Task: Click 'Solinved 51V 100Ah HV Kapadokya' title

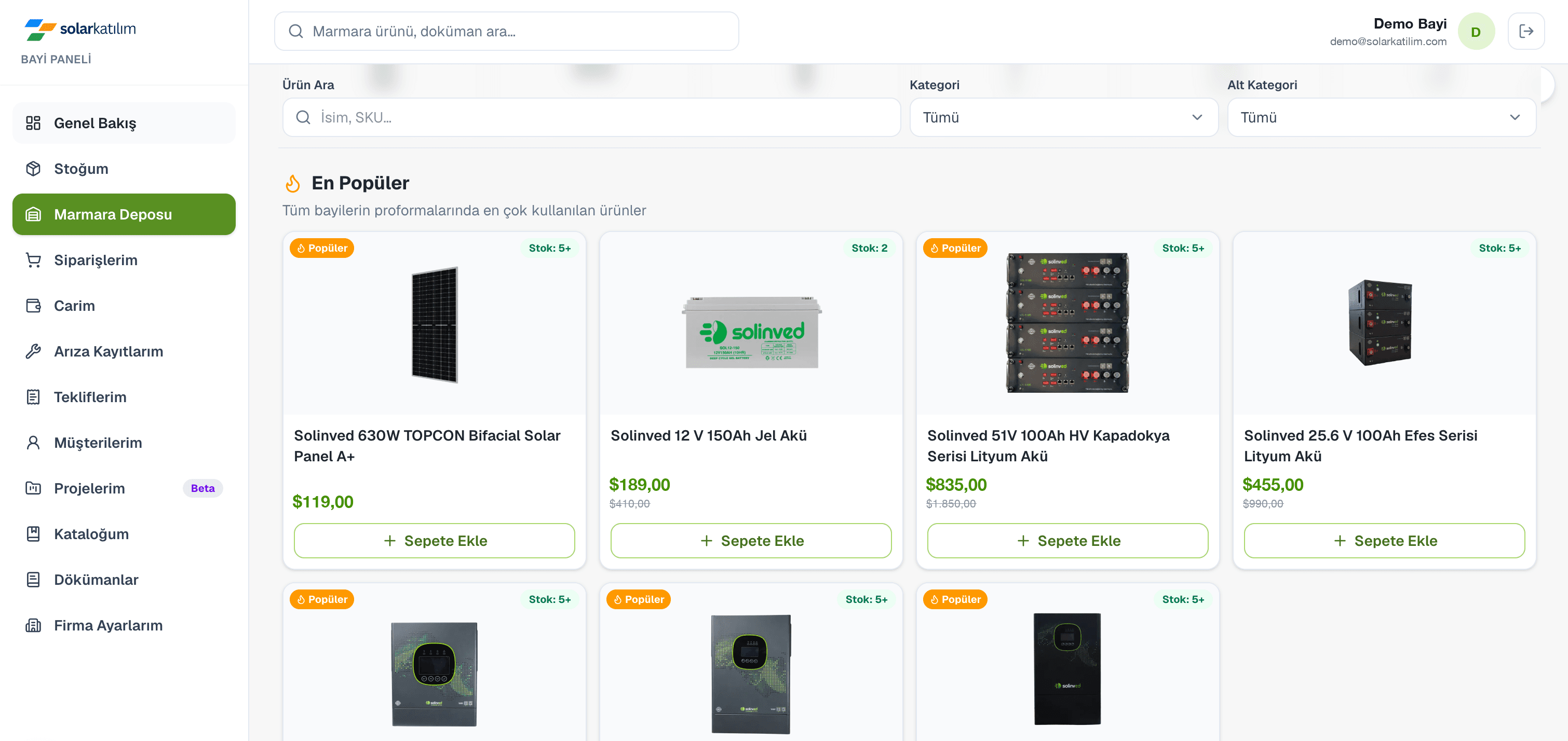Action: [x=1048, y=446]
